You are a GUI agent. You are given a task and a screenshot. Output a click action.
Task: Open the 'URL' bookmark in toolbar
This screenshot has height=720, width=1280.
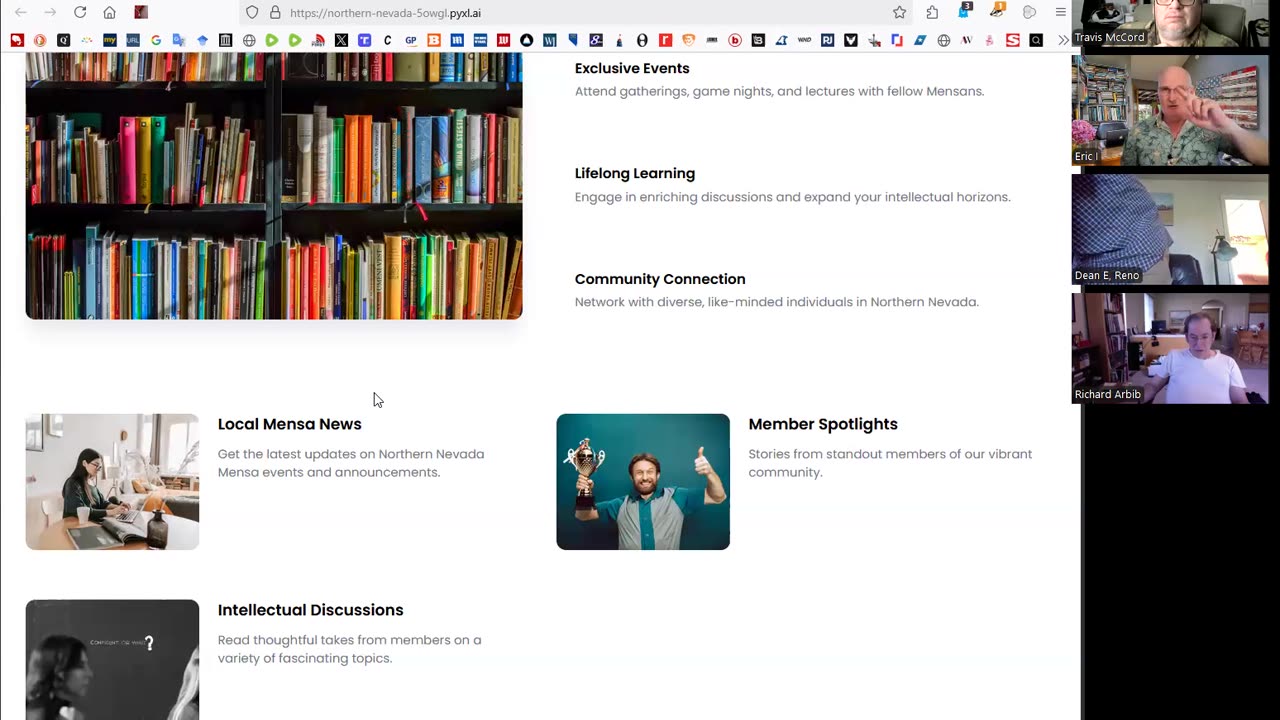(x=133, y=40)
